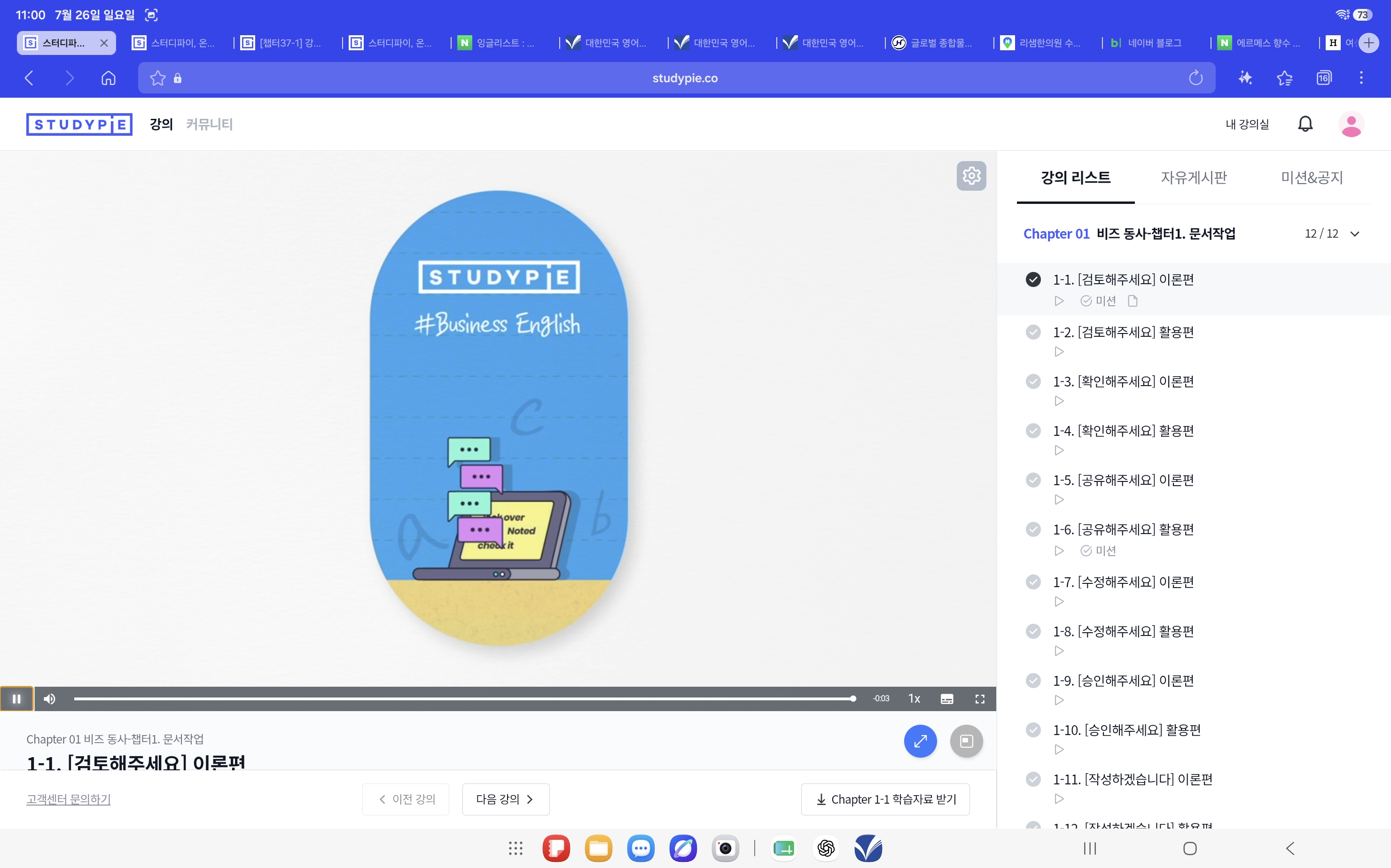Switch to 미션&공지 tab
1391x868 pixels.
pos(1312,178)
